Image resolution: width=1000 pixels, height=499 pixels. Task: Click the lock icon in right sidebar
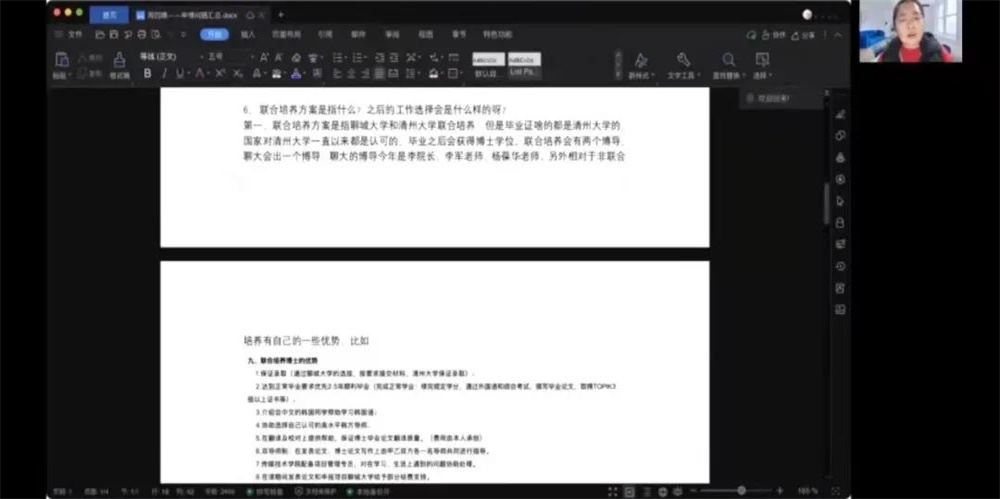coord(840,223)
